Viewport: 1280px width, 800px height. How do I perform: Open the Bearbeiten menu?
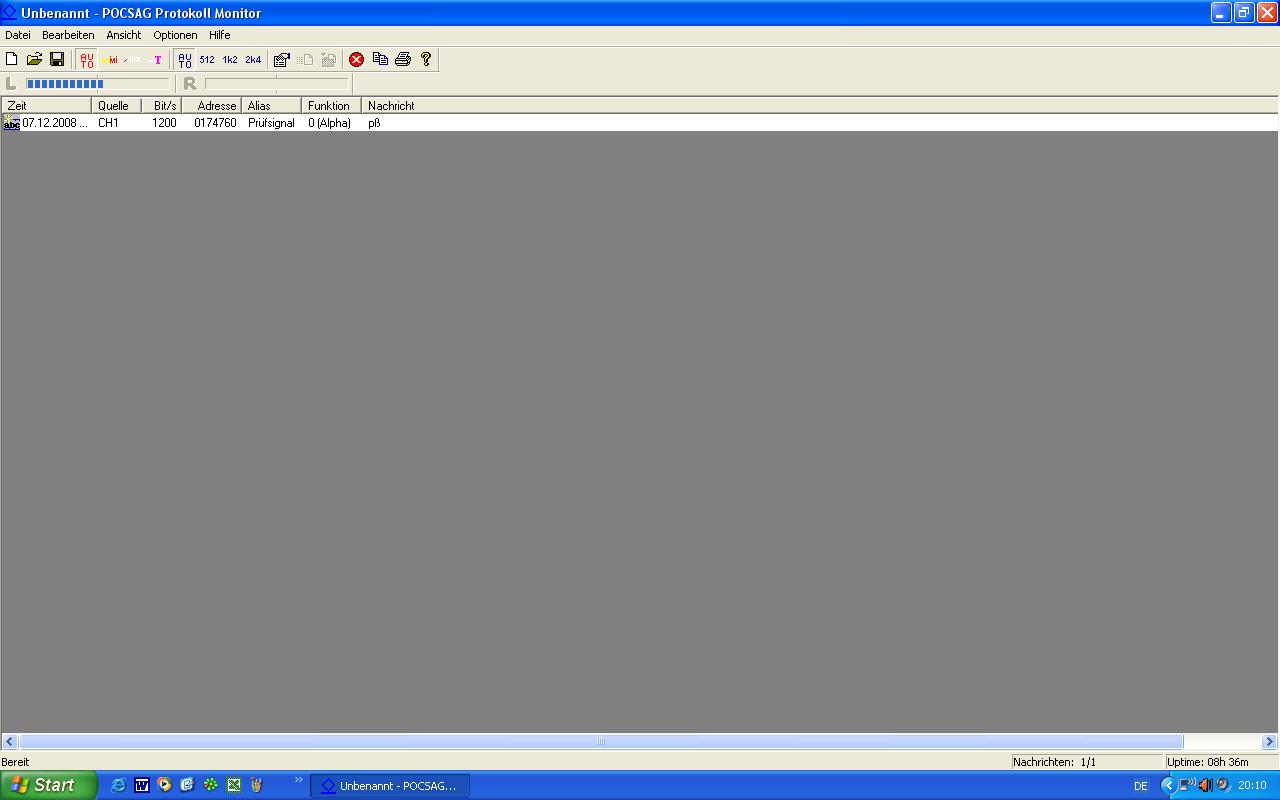(x=68, y=35)
